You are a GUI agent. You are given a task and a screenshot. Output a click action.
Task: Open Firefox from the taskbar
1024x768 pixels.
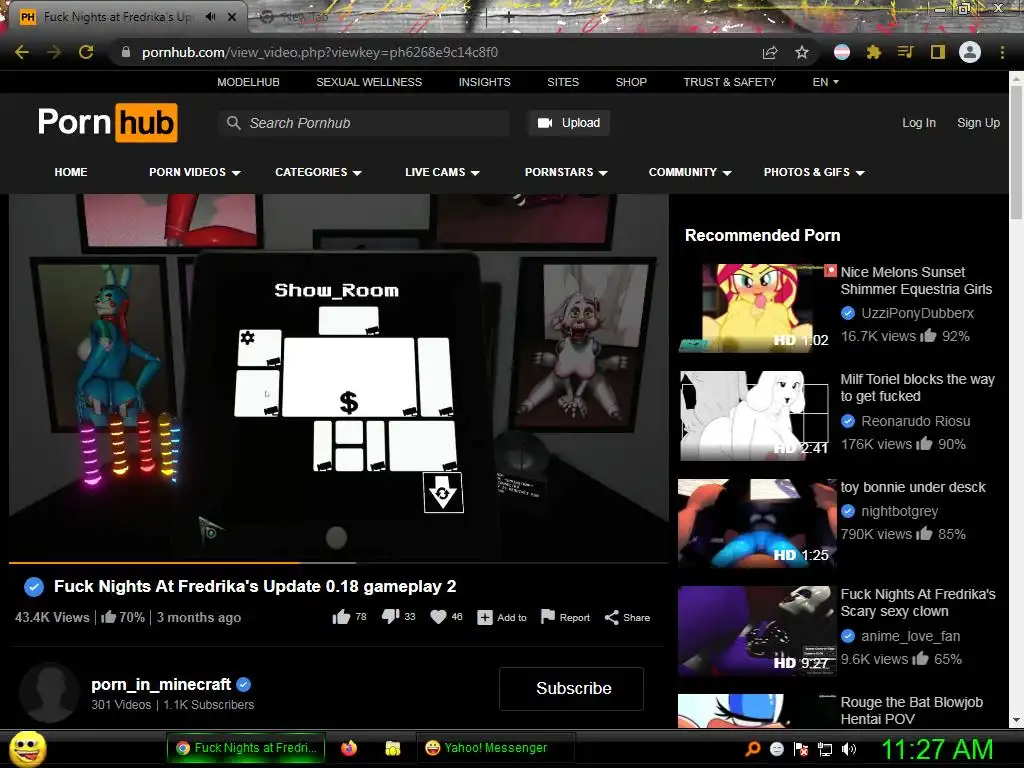[x=349, y=748]
